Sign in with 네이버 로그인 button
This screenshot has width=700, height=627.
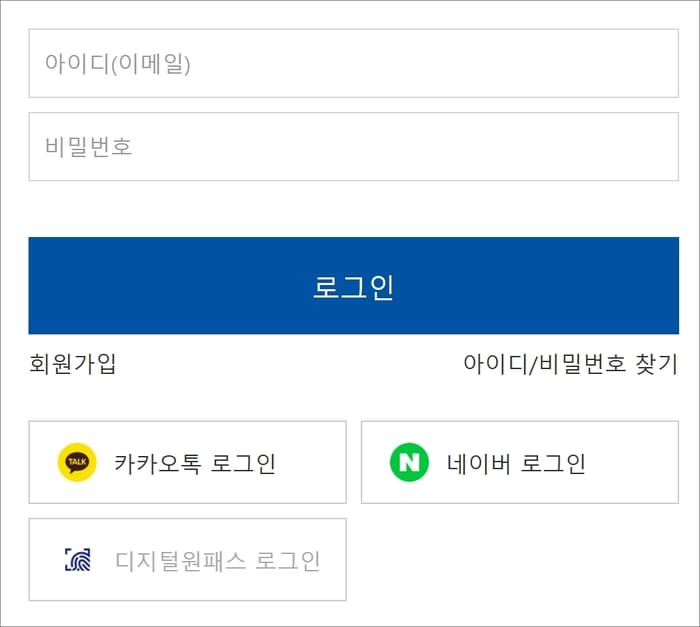pyautogui.click(x=520, y=462)
